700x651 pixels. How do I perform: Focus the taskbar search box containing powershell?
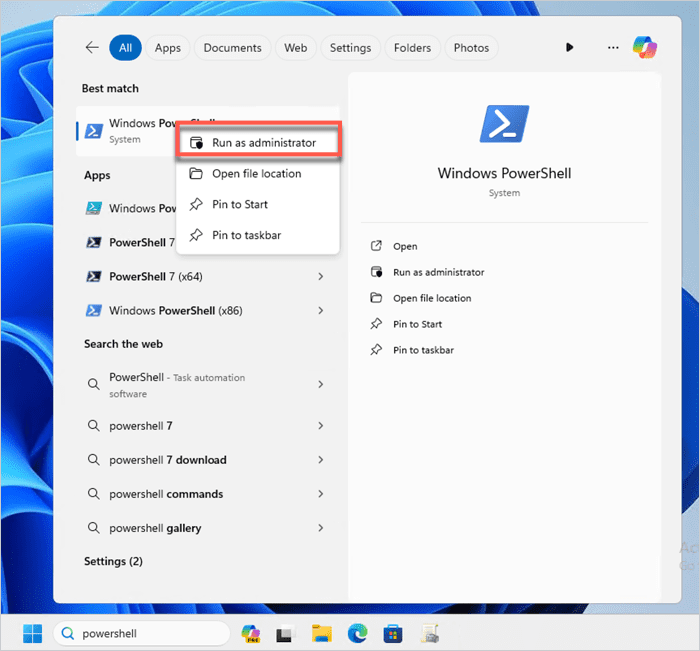[x=142, y=634]
